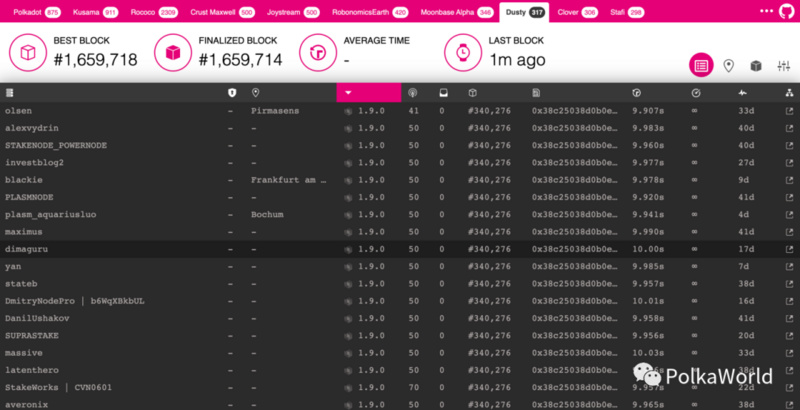This screenshot has width=800, height=410.
Task: Click the #1,659,714 finalized block value
Action: click(x=240, y=60)
